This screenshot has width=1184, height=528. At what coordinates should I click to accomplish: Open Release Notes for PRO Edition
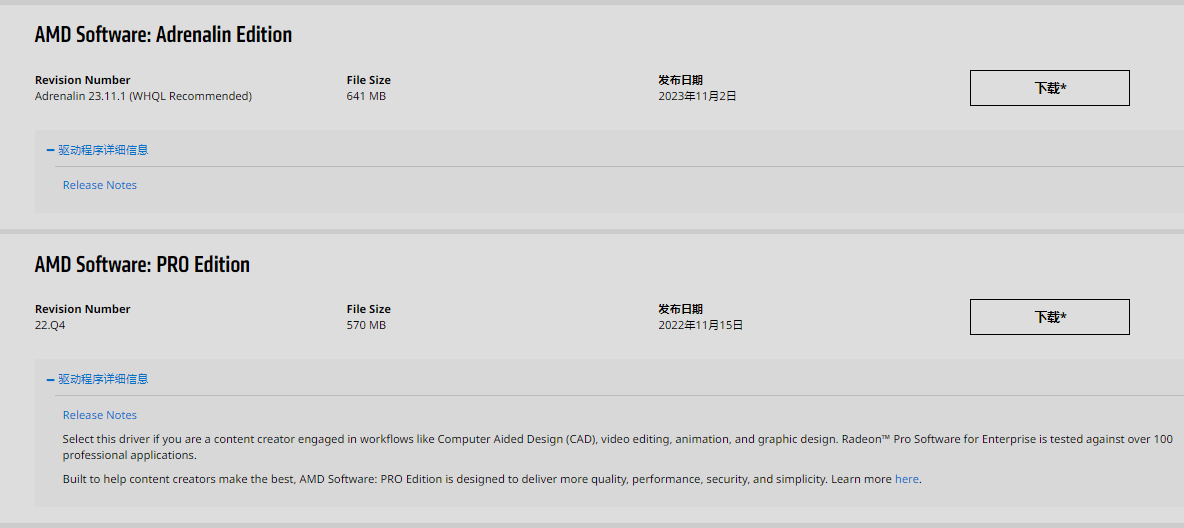[x=100, y=415]
